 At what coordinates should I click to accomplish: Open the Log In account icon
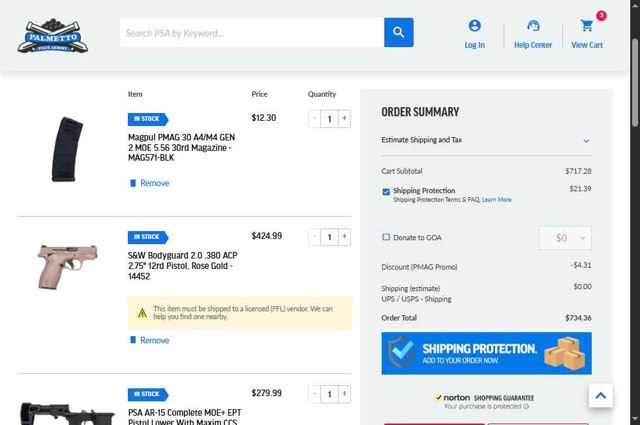[x=474, y=26]
